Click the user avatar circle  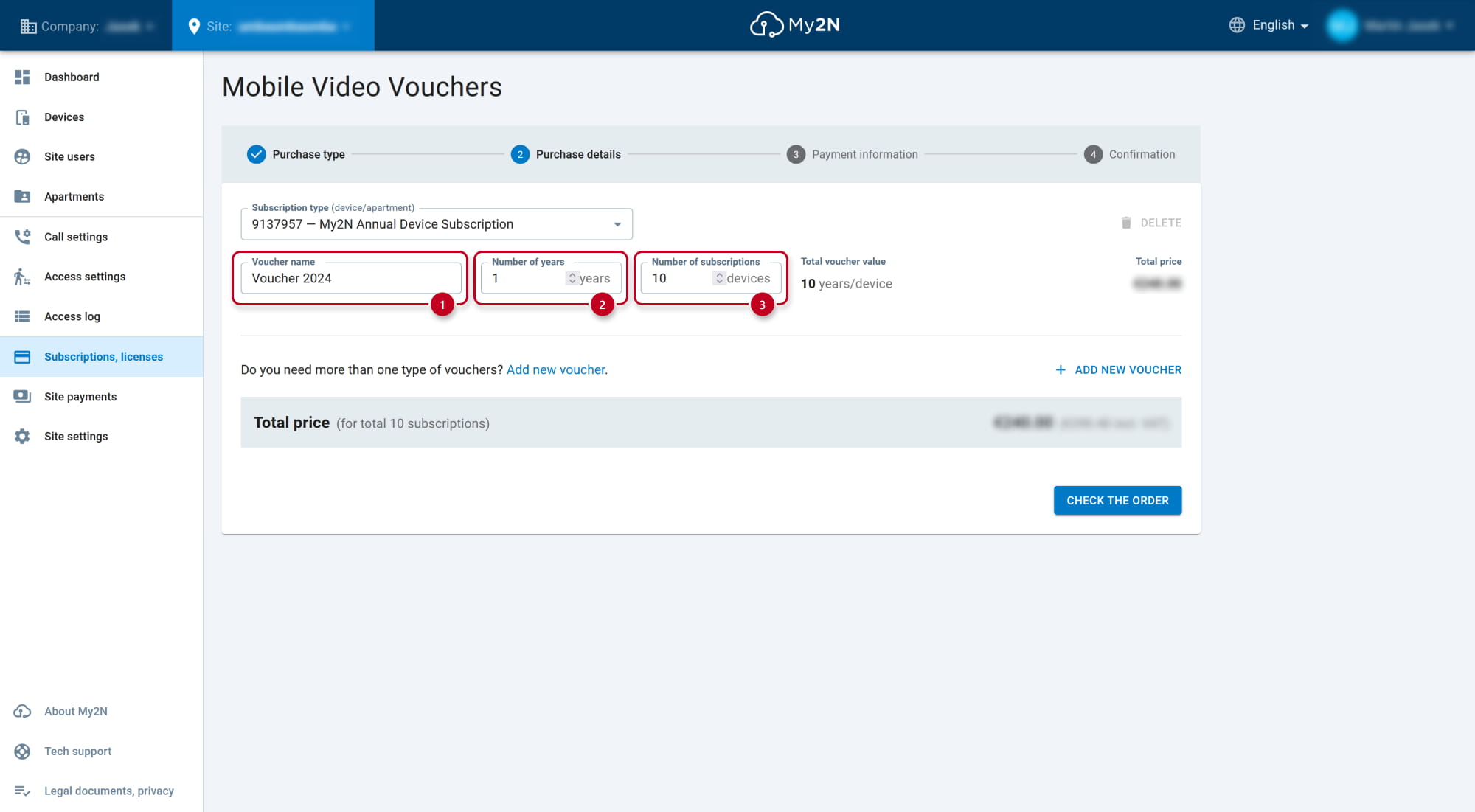tap(1342, 26)
